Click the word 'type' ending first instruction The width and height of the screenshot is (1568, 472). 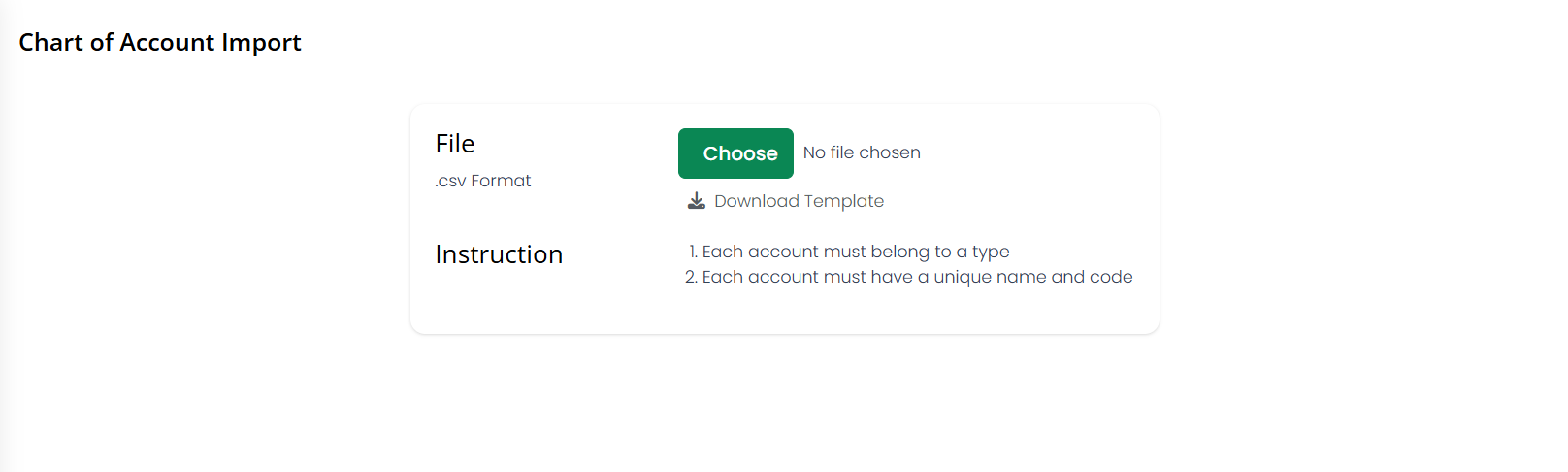pyautogui.click(x=991, y=253)
